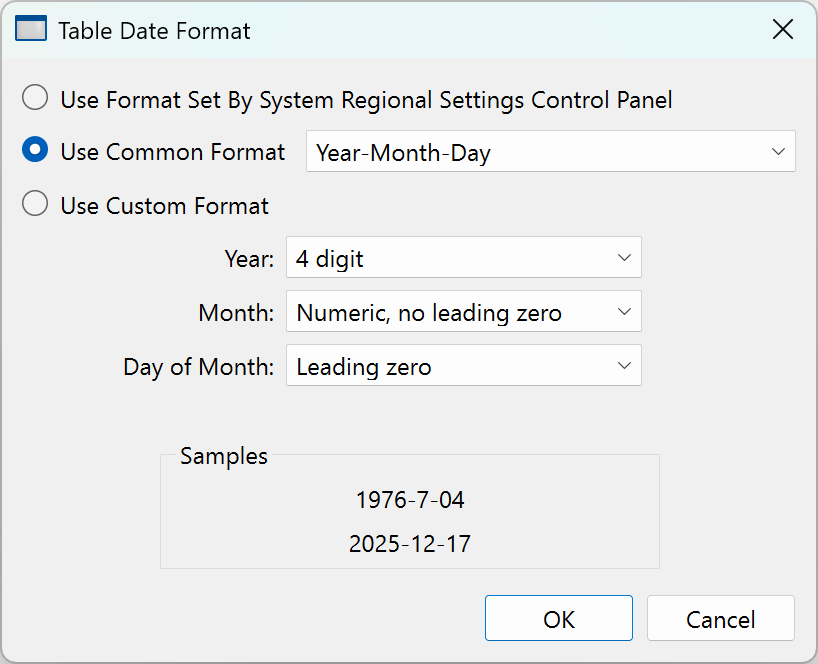Close the Table Date Format dialog
Image resolution: width=818 pixels, height=664 pixels.
point(783,30)
